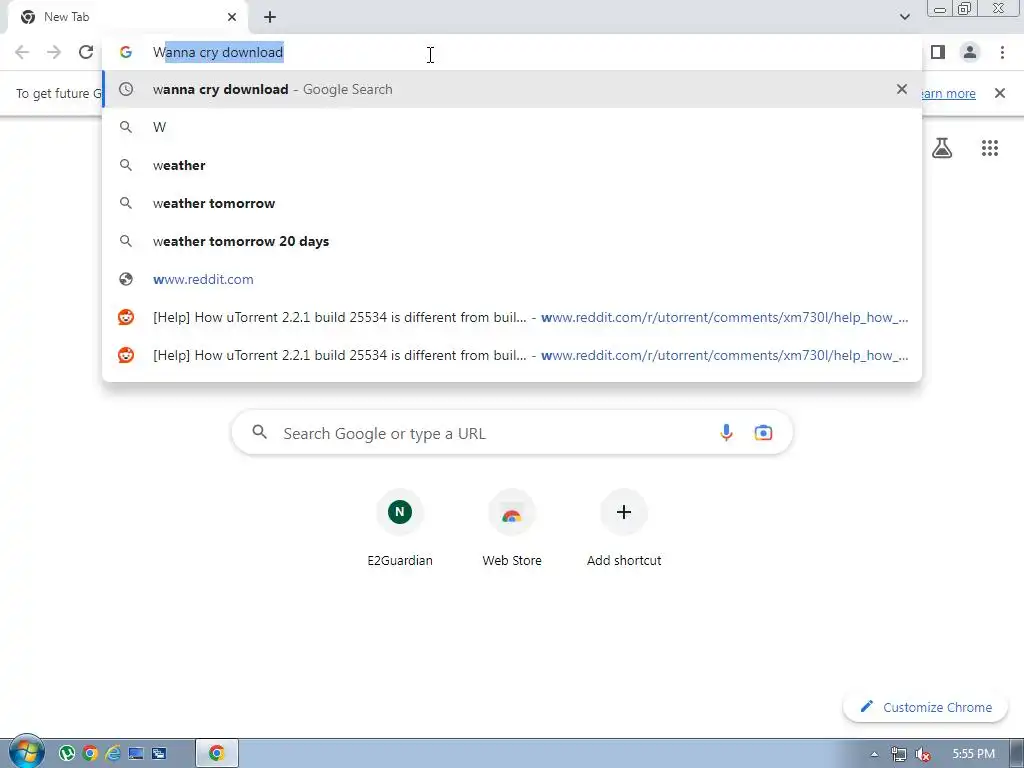
Task: Toggle the side panel icon
Action: [x=938, y=52]
